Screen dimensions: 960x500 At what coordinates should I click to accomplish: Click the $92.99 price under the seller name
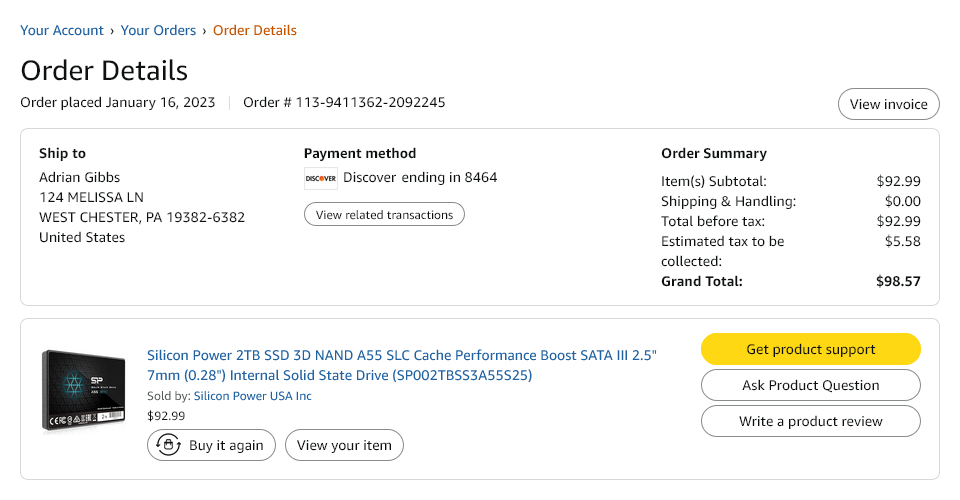pos(166,415)
